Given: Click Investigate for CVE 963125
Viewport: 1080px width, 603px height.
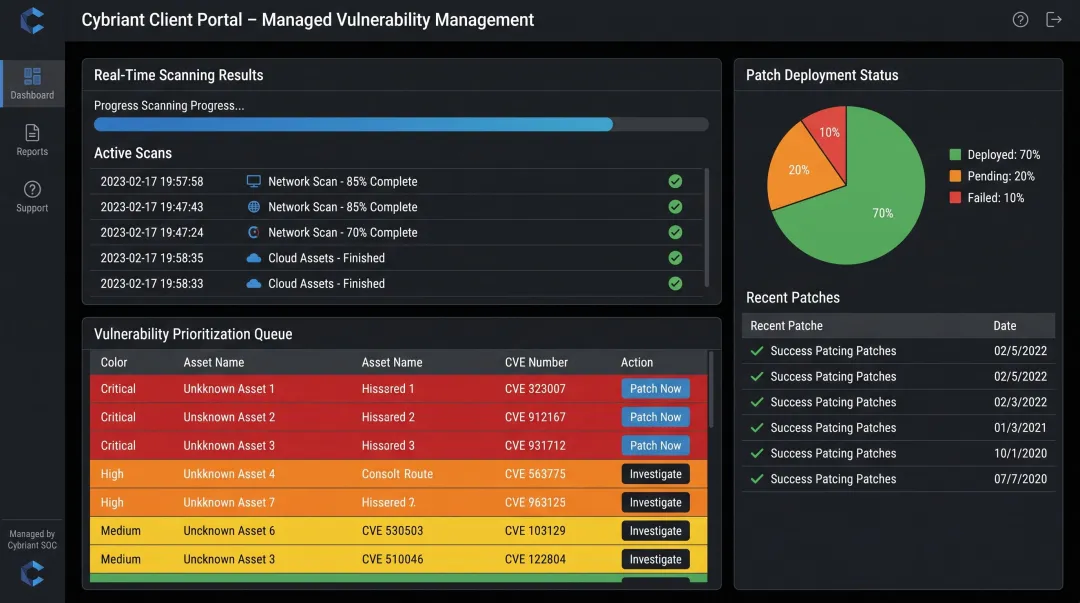Looking at the screenshot, I should point(655,502).
